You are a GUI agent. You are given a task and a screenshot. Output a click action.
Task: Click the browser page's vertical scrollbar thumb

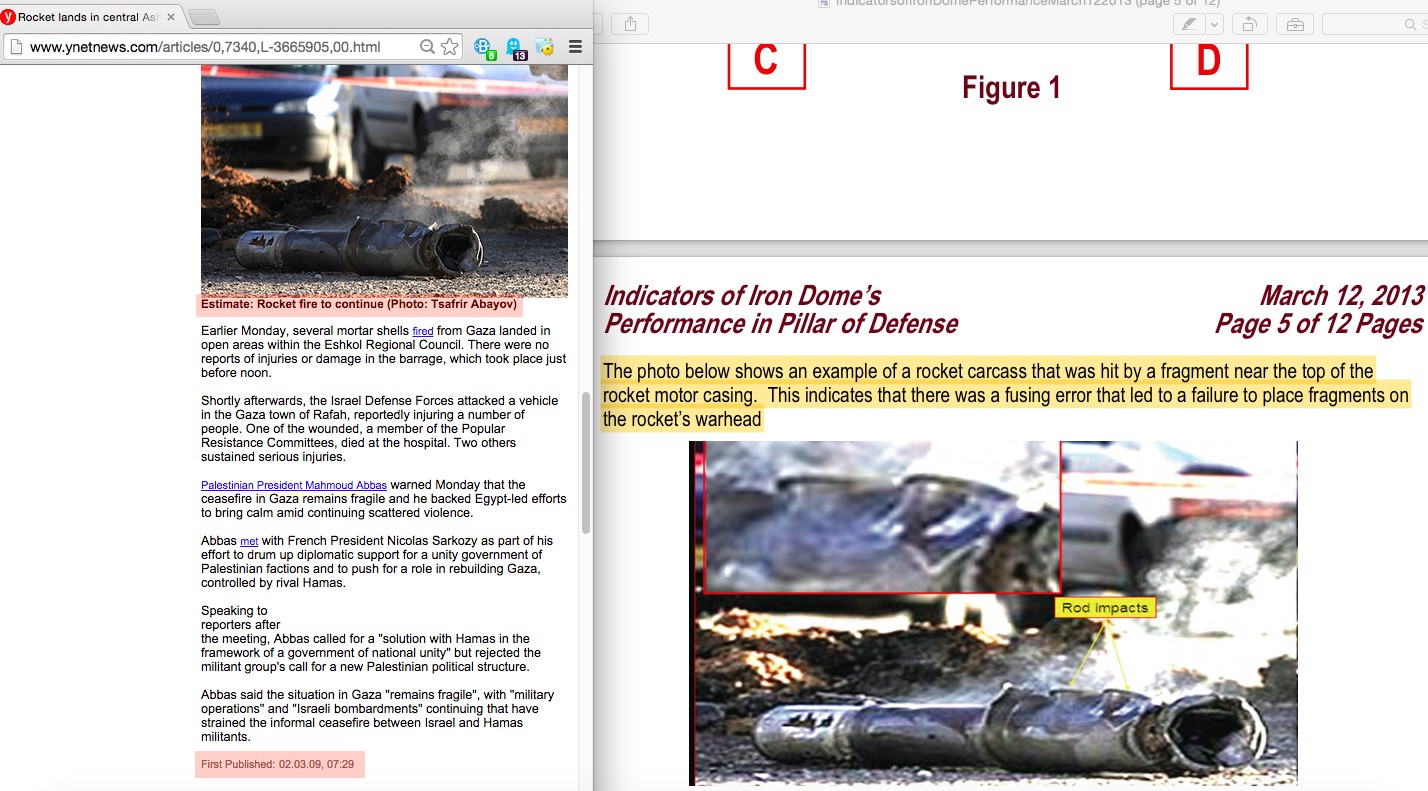pyautogui.click(x=586, y=462)
